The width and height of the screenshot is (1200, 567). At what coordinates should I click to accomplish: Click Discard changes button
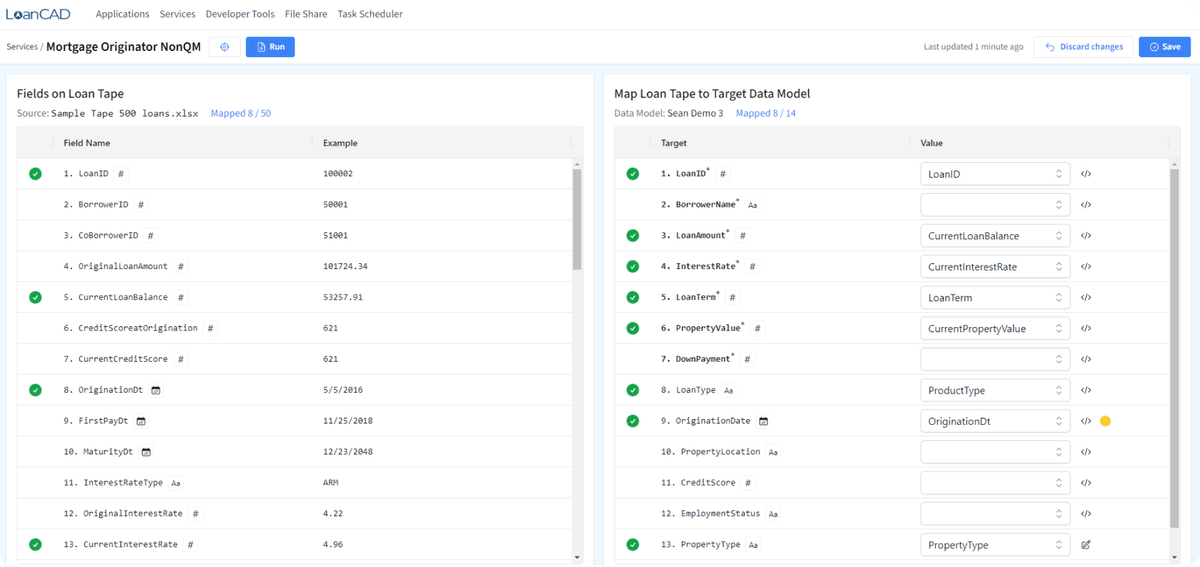[x=1084, y=47]
